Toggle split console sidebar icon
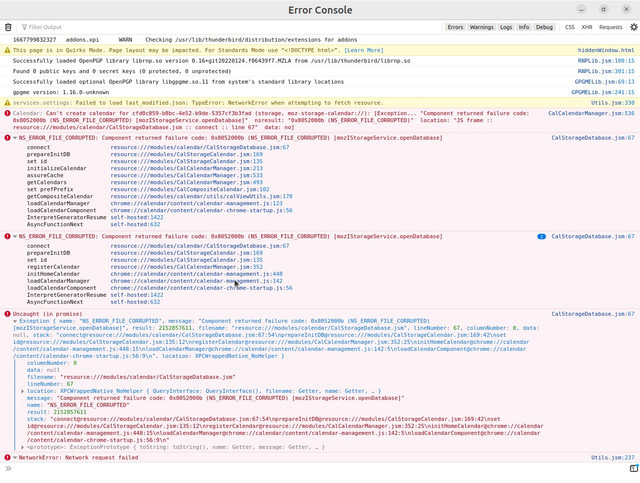640x483 pixels. pos(633,468)
